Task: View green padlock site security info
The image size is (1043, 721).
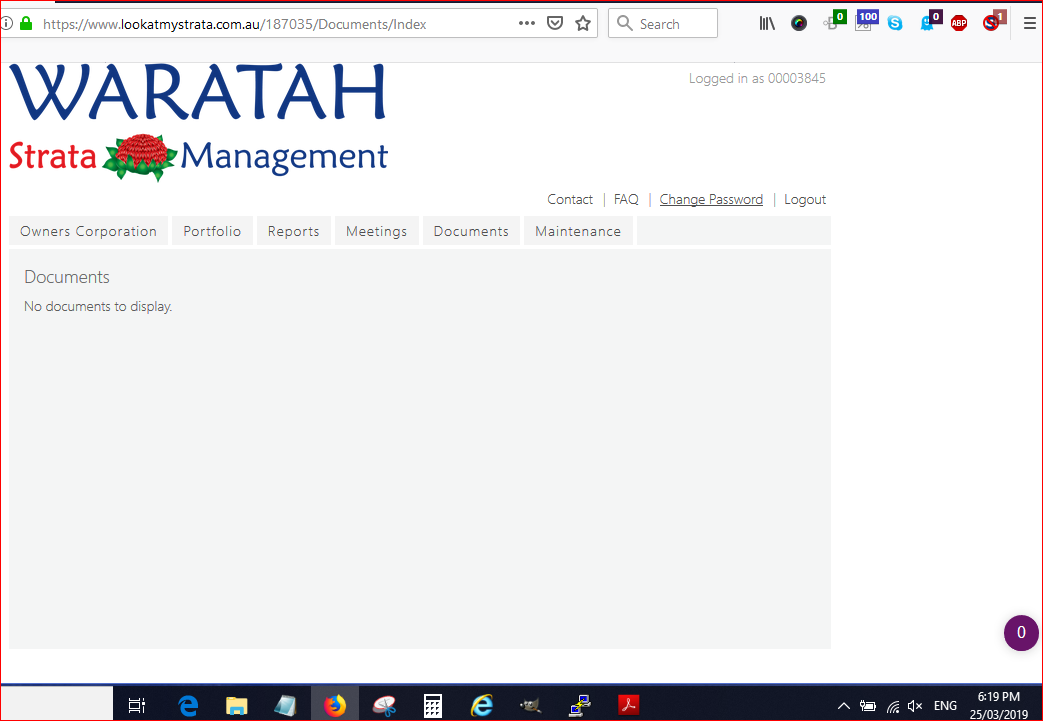Action: pyautogui.click(x=26, y=24)
